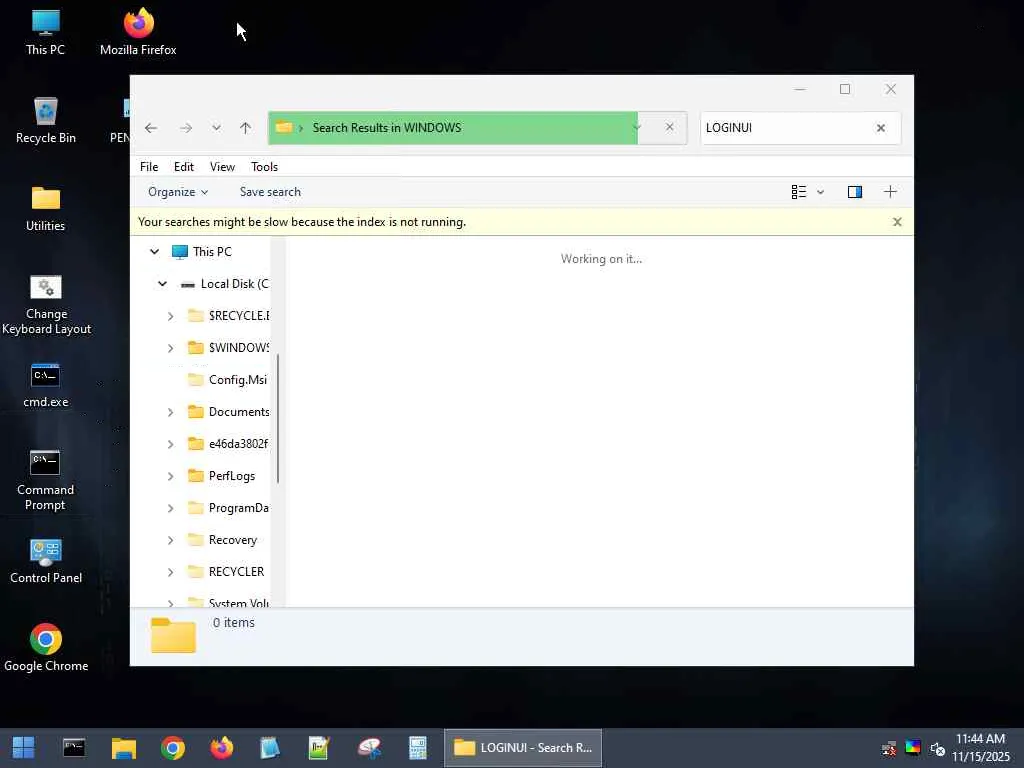1024x768 pixels.
Task: Expand the Documents folder node
Action: [170, 412]
